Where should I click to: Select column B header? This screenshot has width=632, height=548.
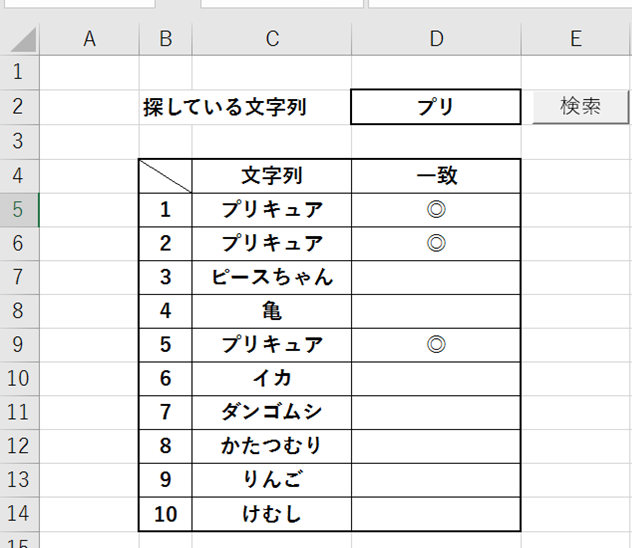coord(166,39)
